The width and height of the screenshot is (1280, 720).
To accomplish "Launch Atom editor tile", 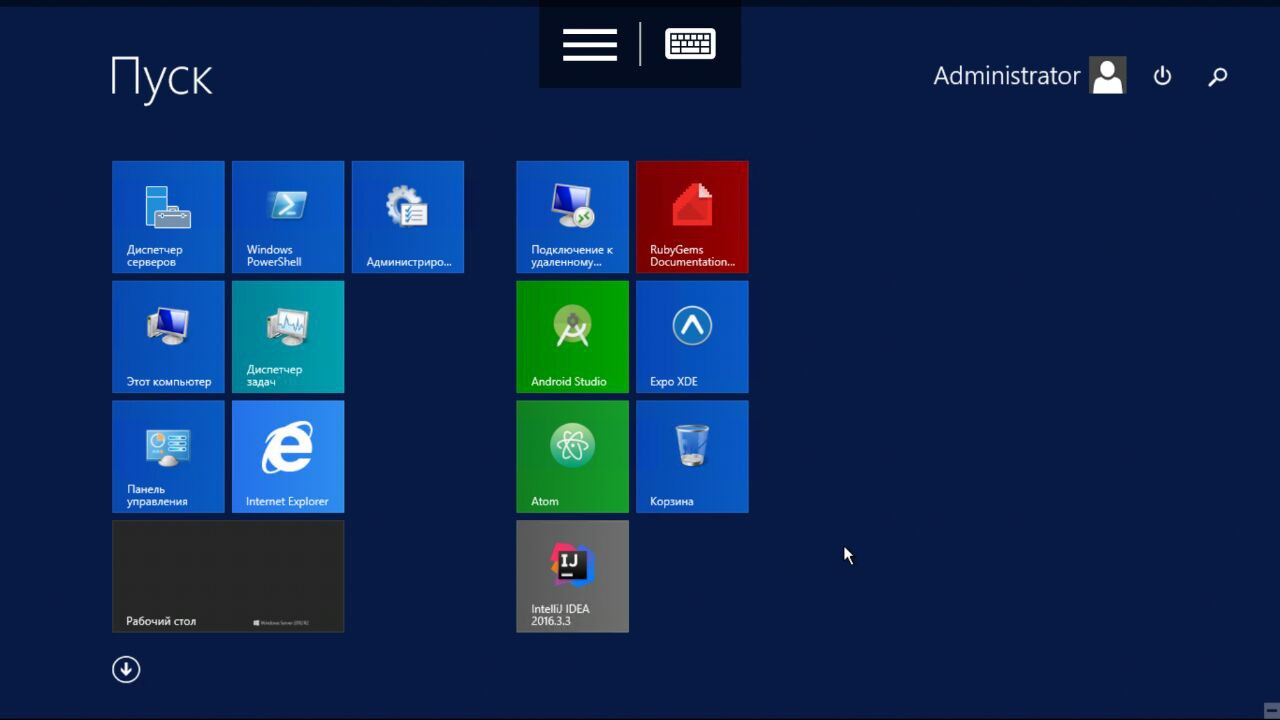I will (572, 457).
